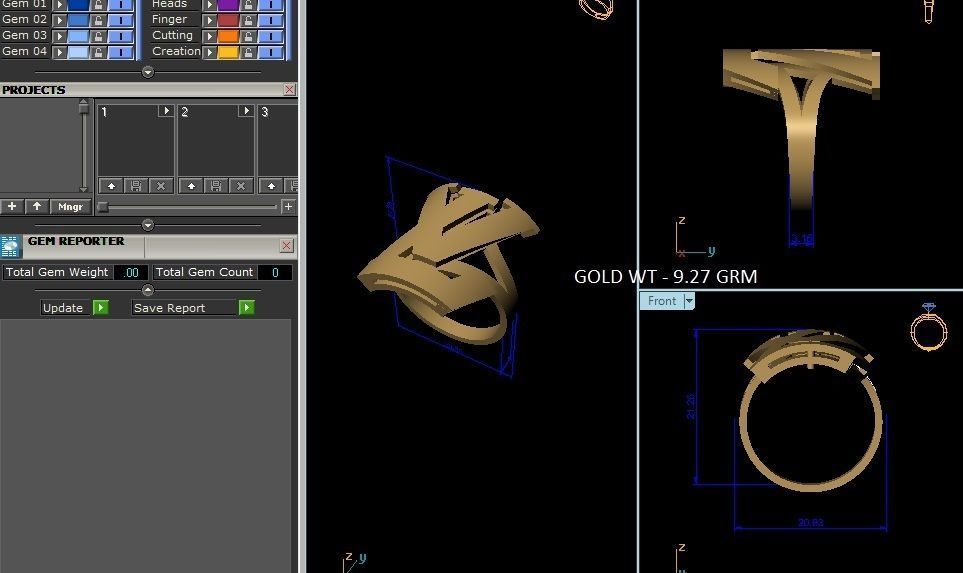
Task: Open the arrow menu of project slot 2
Action: click(246, 111)
